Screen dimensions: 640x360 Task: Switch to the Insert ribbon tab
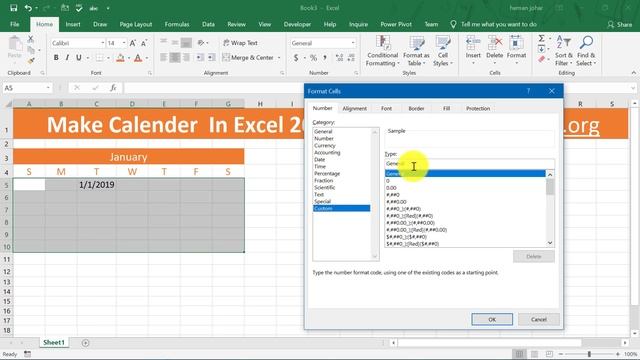[x=73, y=24]
